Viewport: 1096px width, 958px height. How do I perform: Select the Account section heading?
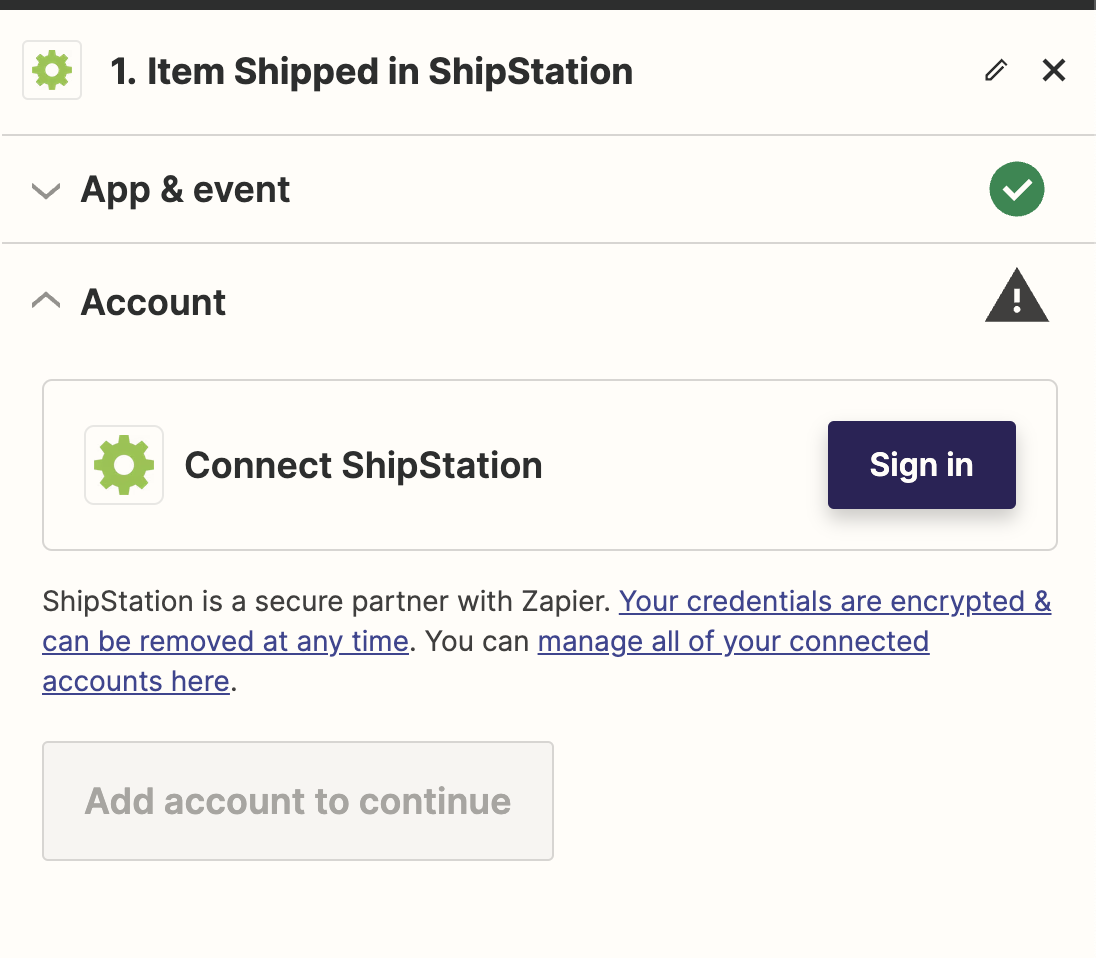153,302
